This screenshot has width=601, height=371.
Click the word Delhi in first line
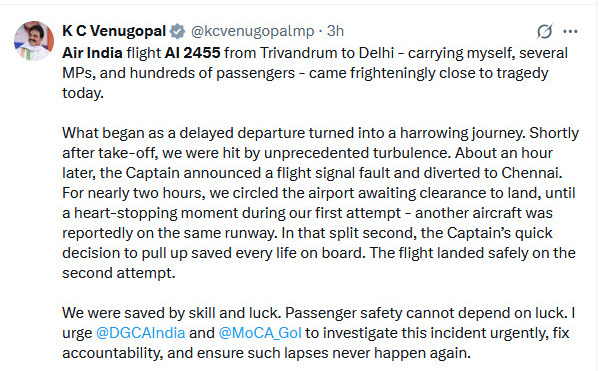[376, 53]
